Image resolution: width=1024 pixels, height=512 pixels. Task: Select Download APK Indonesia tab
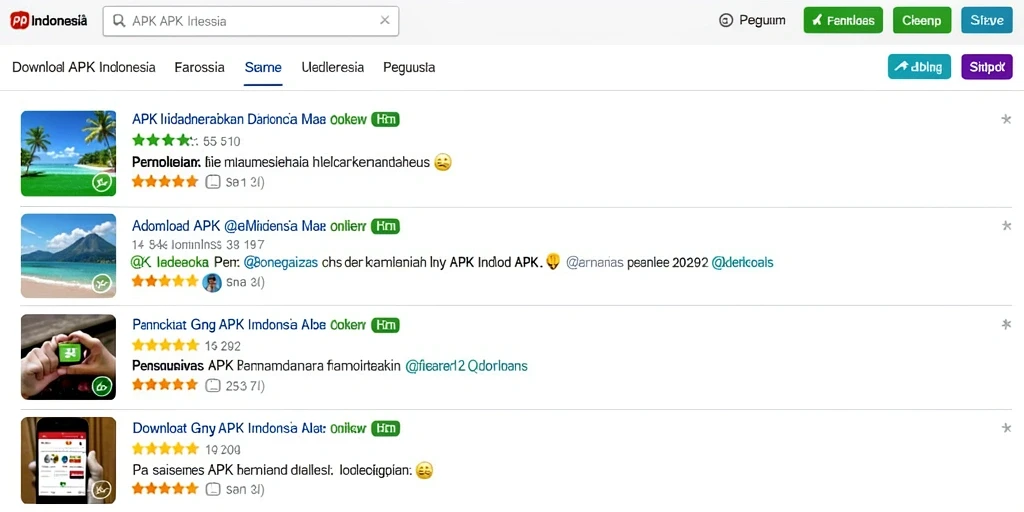pos(84,67)
